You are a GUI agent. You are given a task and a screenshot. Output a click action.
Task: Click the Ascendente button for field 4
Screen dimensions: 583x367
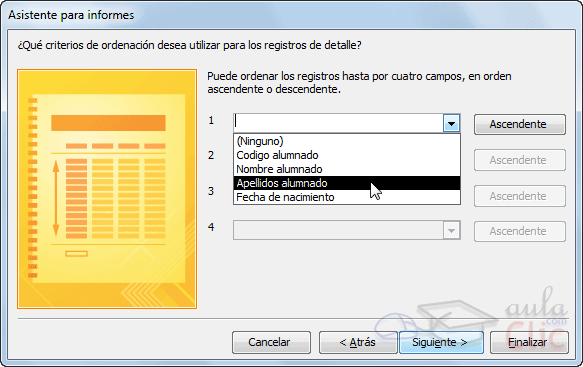point(519,231)
